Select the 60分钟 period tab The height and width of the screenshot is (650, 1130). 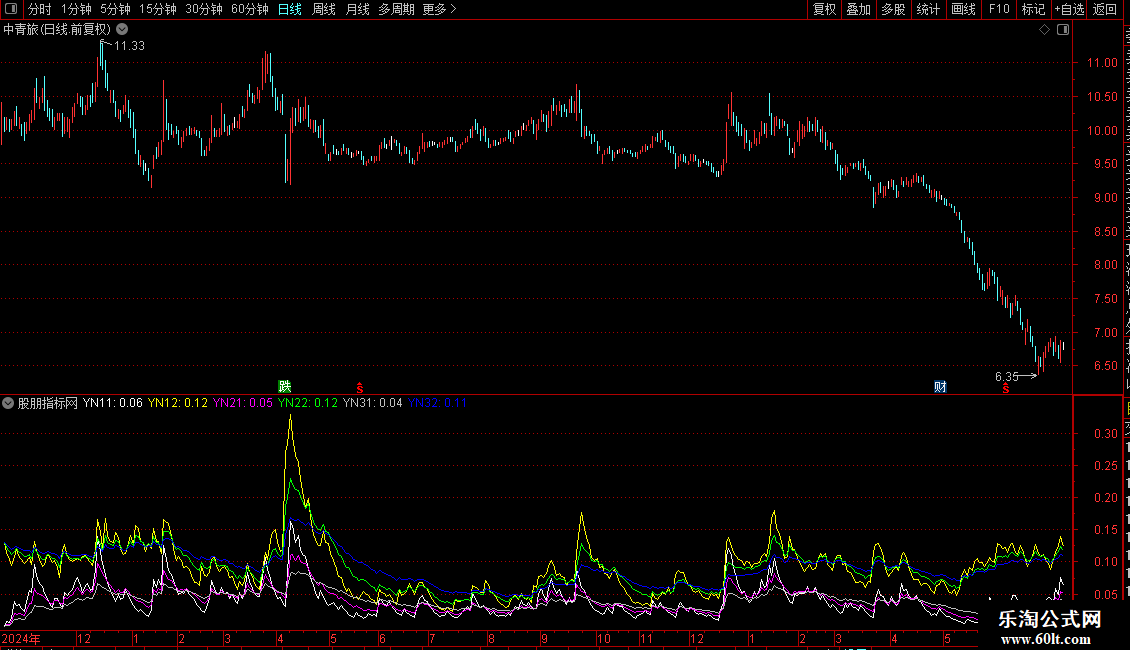pyautogui.click(x=250, y=9)
